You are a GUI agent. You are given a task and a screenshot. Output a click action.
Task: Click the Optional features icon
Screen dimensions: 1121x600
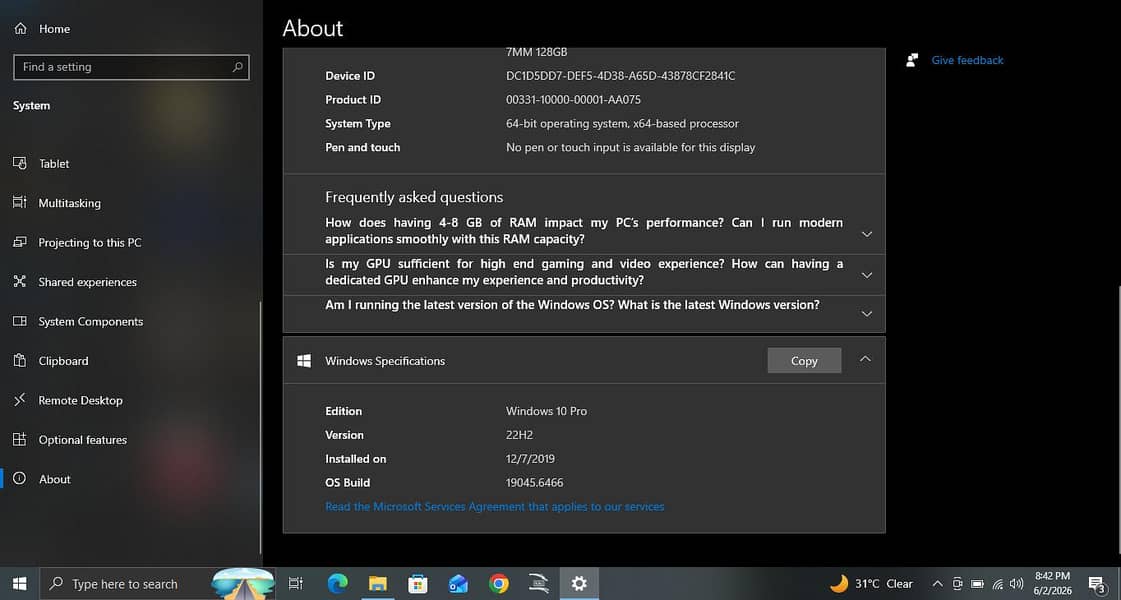(x=20, y=439)
